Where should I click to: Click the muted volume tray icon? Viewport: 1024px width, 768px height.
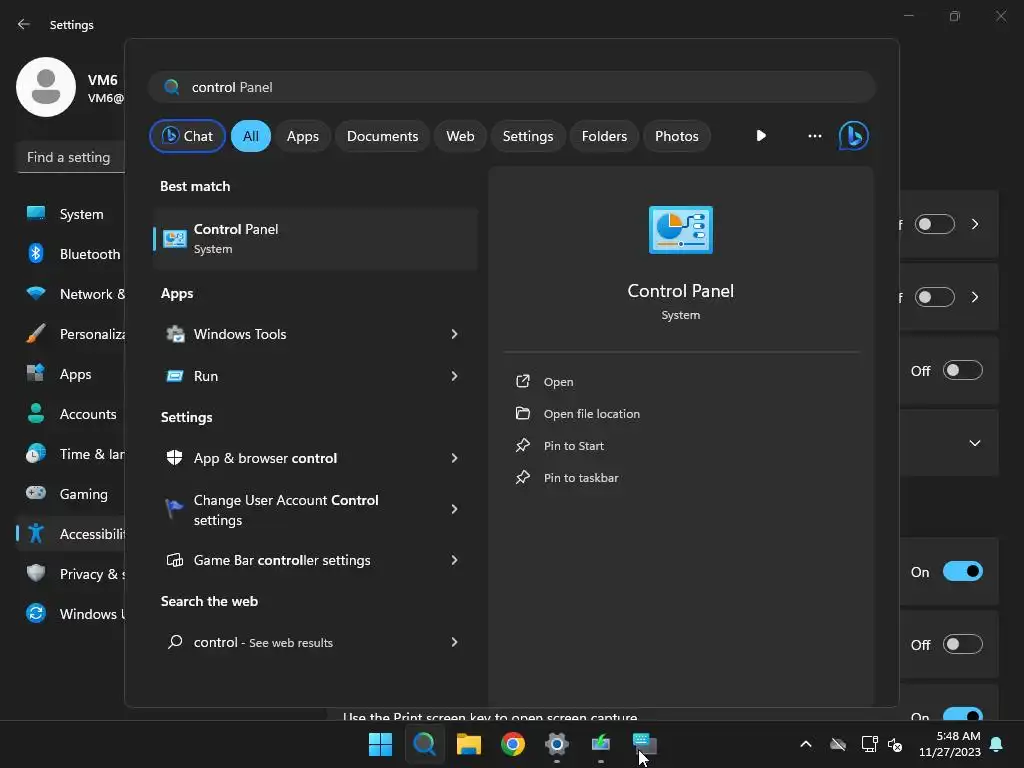click(x=895, y=744)
